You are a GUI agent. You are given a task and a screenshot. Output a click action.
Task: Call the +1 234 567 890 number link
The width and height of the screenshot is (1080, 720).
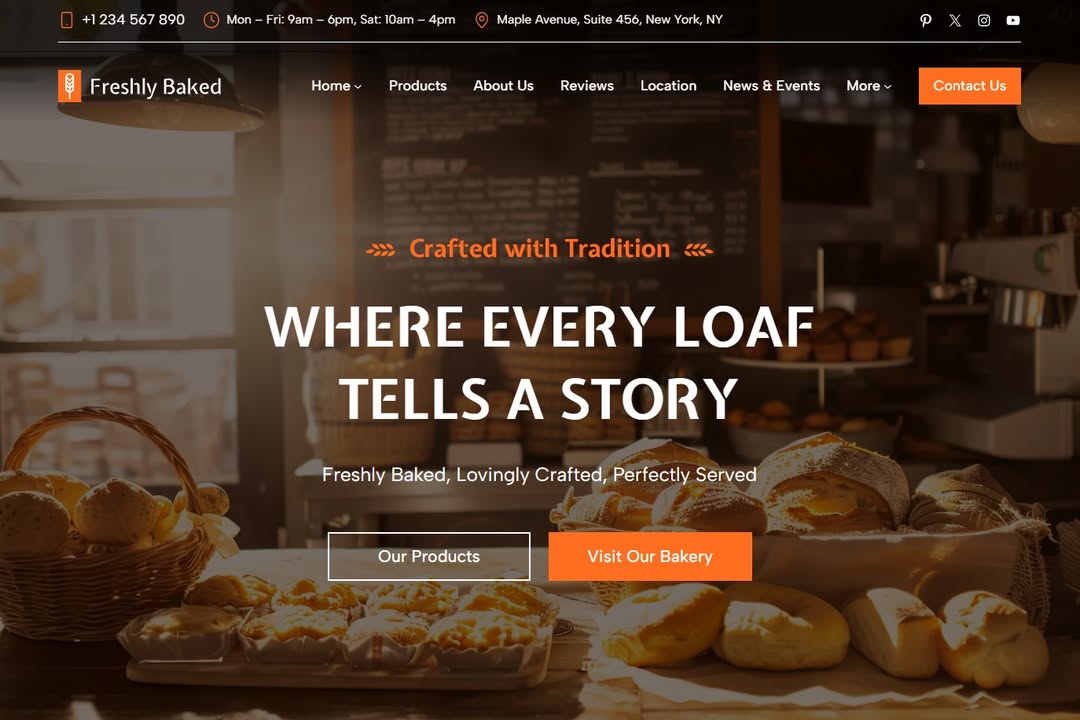[133, 20]
